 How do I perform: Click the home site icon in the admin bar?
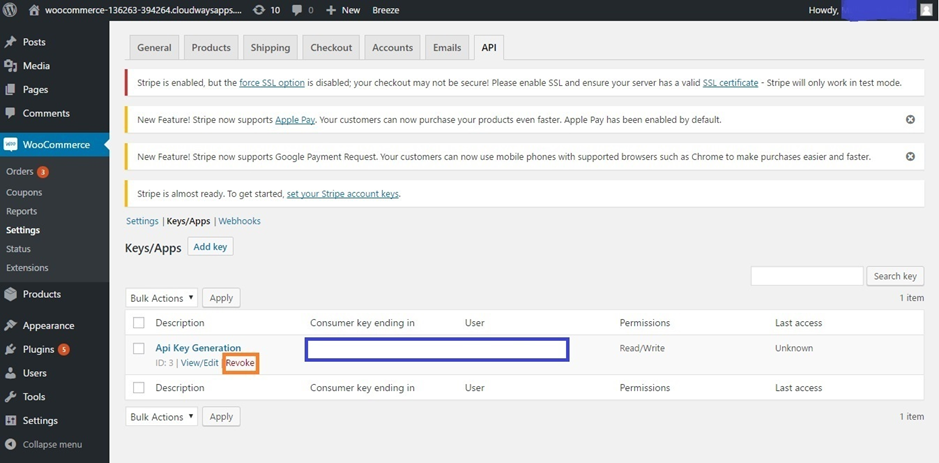(x=34, y=10)
